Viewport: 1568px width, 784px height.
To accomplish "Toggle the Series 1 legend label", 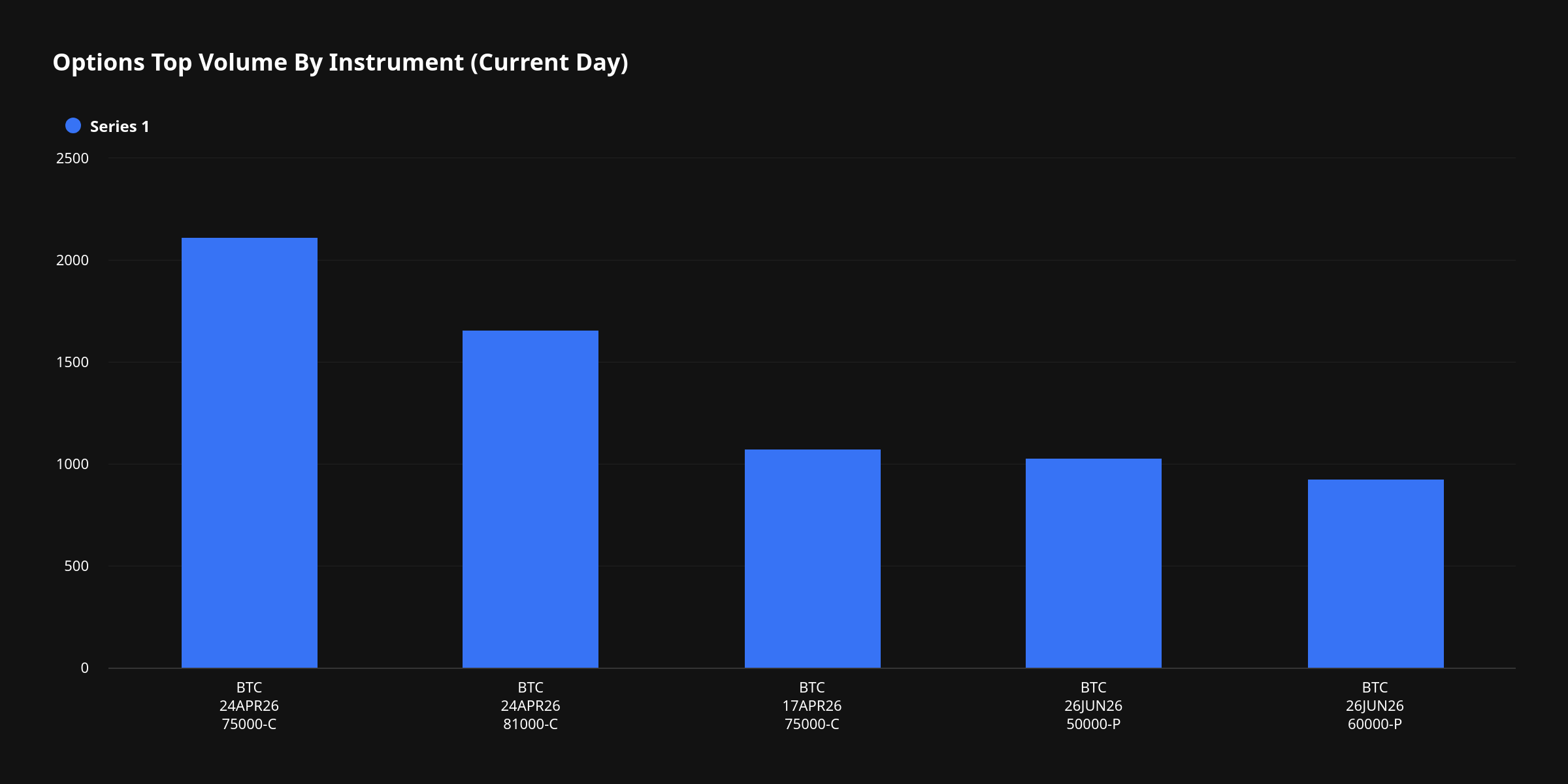I will tap(120, 127).
